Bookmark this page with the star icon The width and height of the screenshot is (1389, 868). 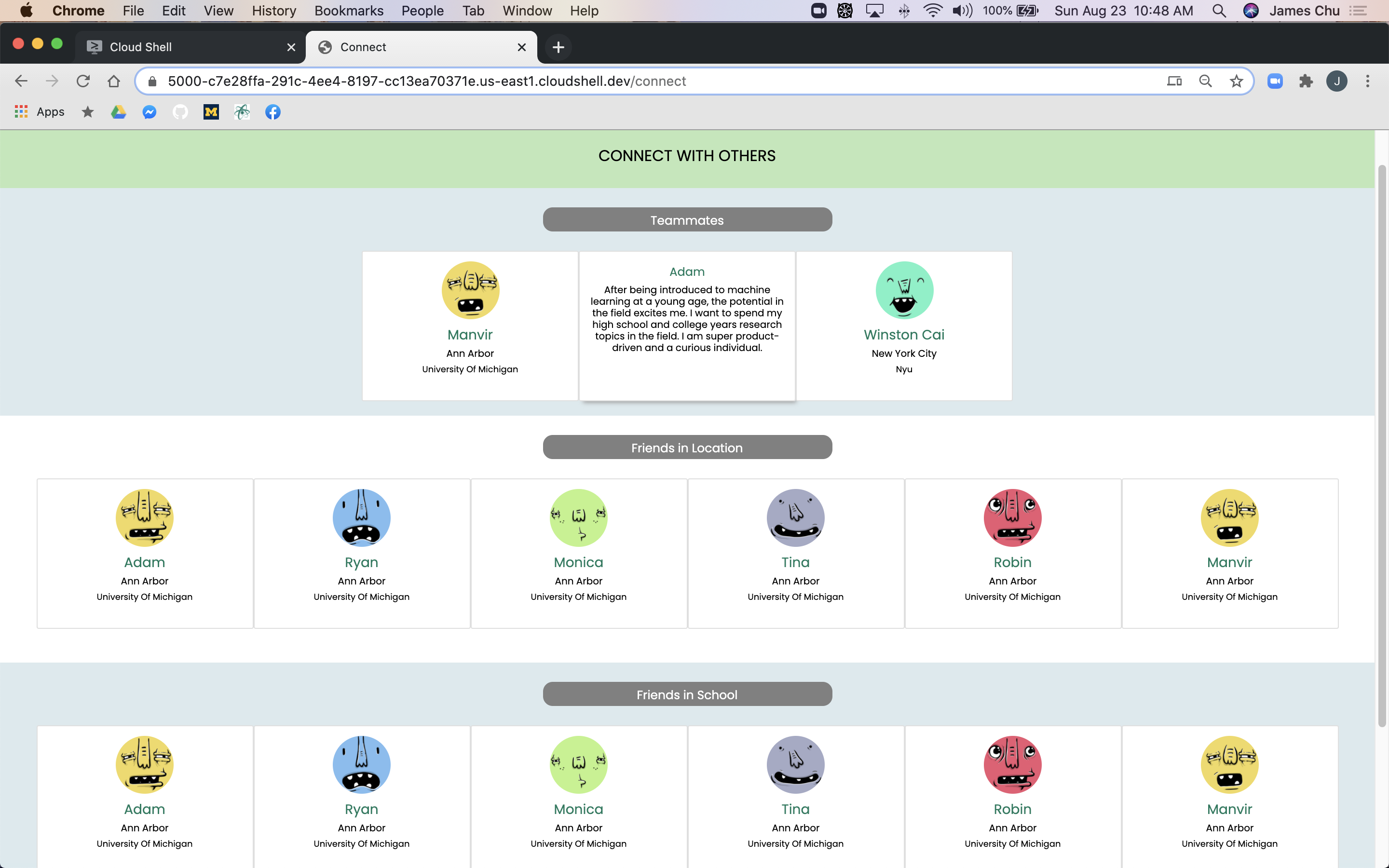1236,81
